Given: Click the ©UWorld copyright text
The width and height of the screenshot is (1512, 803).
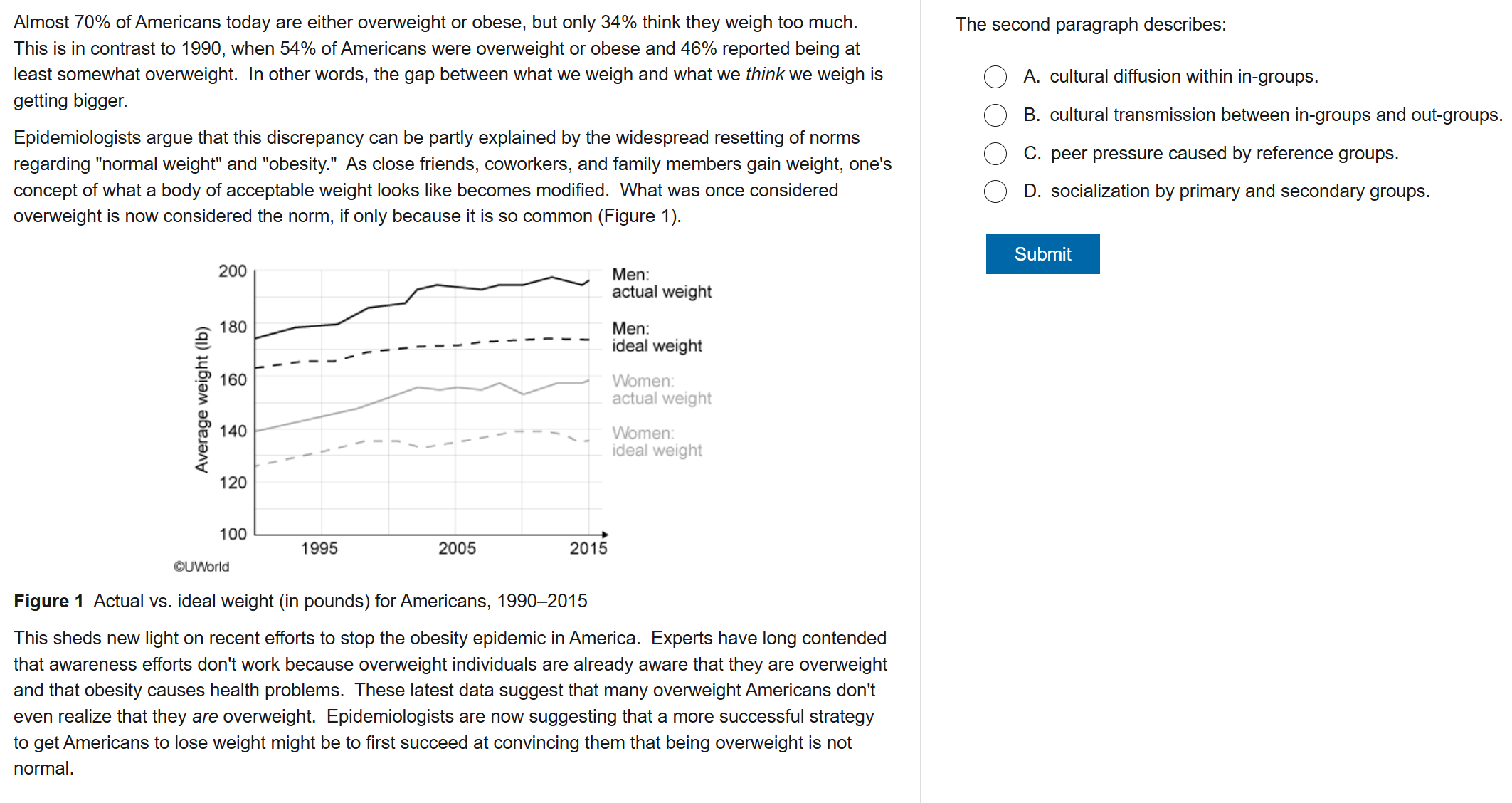Looking at the screenshot, I should pos(201,567).
